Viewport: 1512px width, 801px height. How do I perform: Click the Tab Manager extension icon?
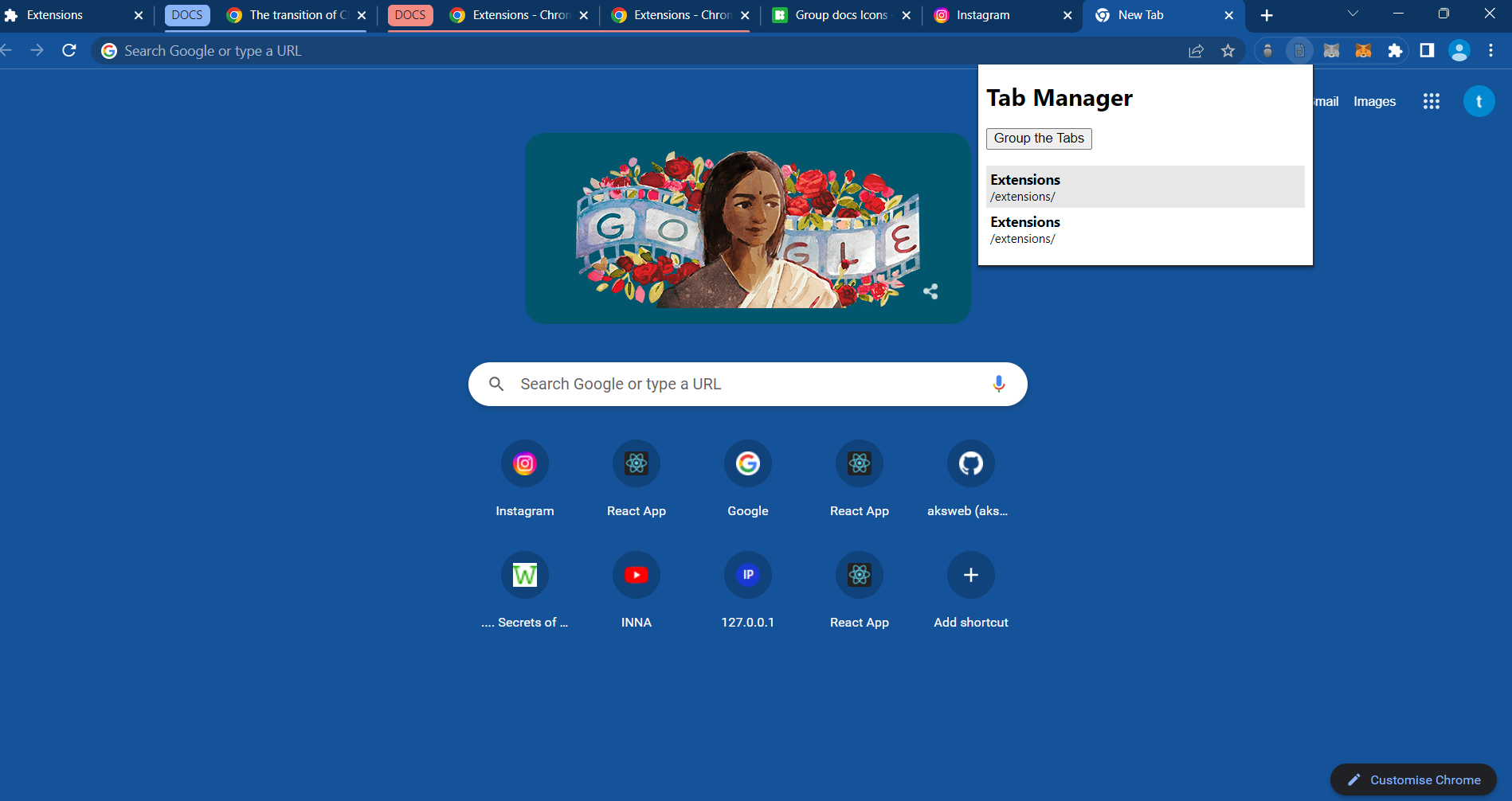(1299, 51)
